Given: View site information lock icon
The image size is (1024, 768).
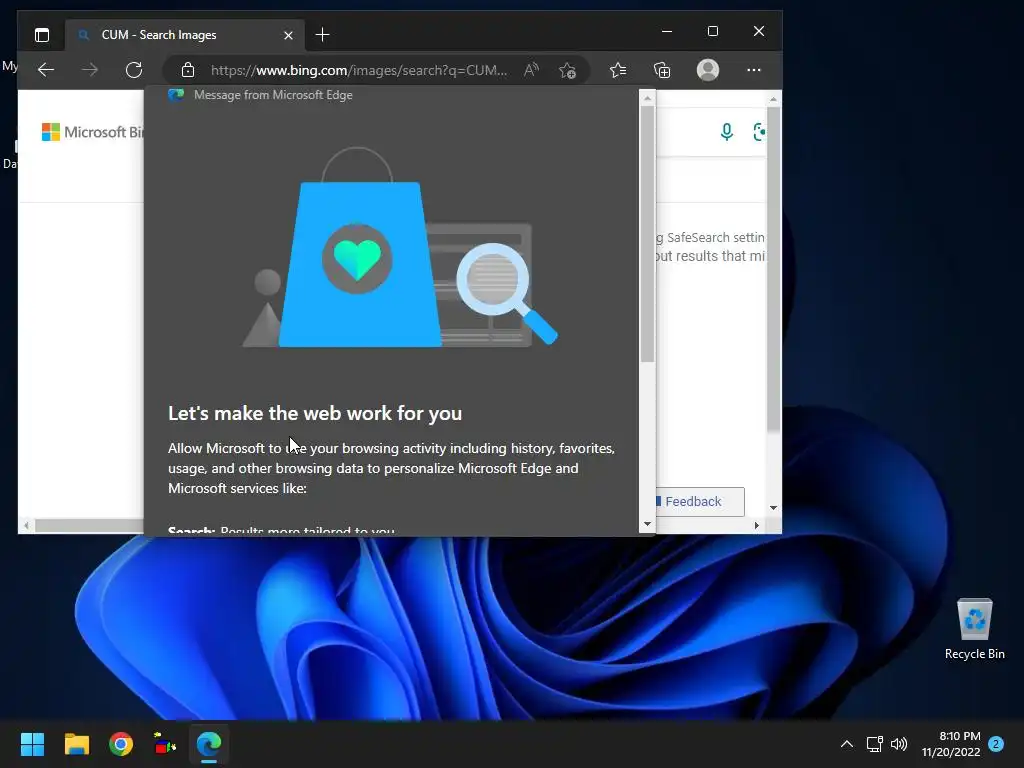Looking at the screenshot, I should pyautogui.click(x=188, y=70).
